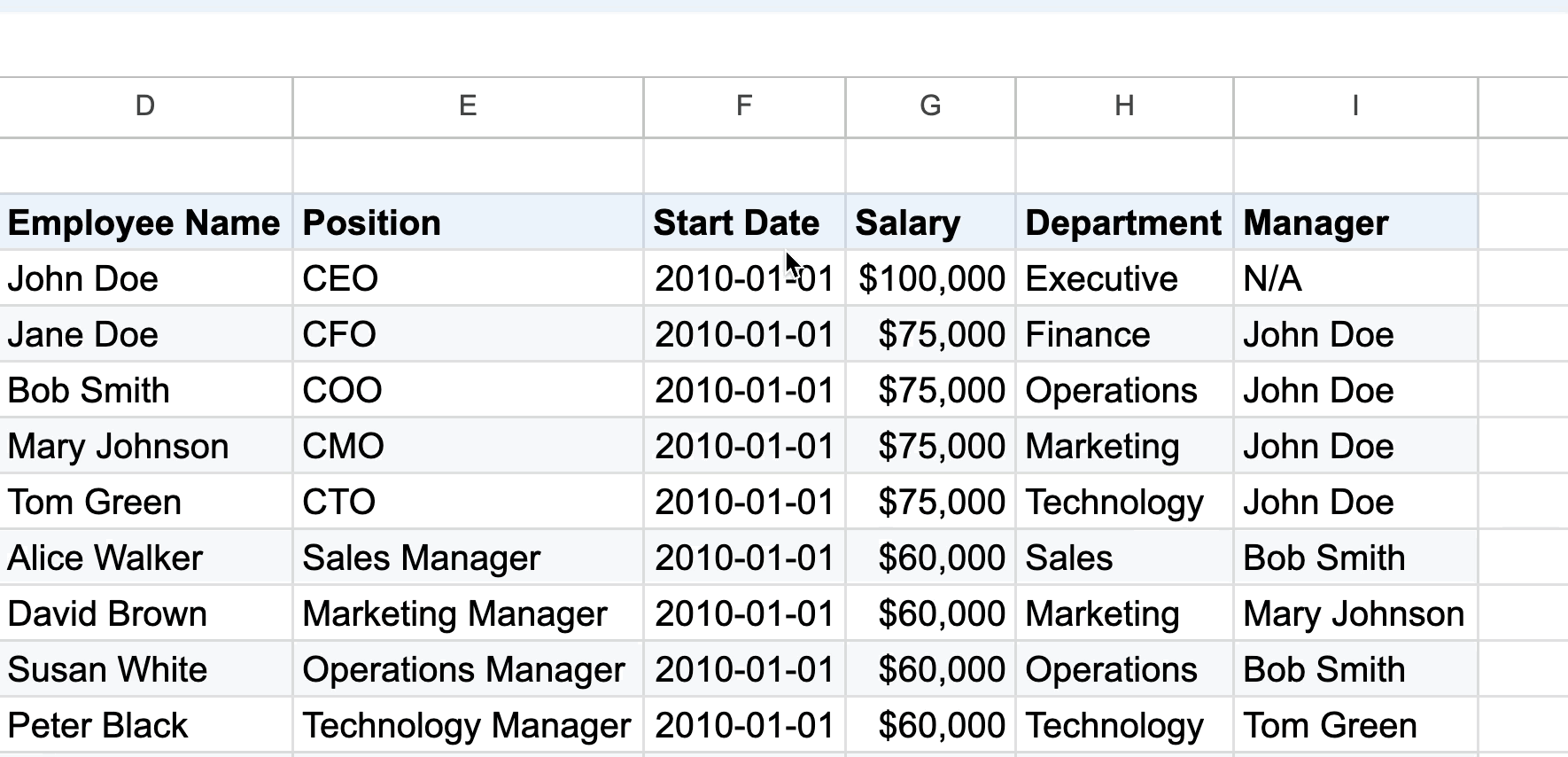Select the N/A manager cell

[1272, 279]
